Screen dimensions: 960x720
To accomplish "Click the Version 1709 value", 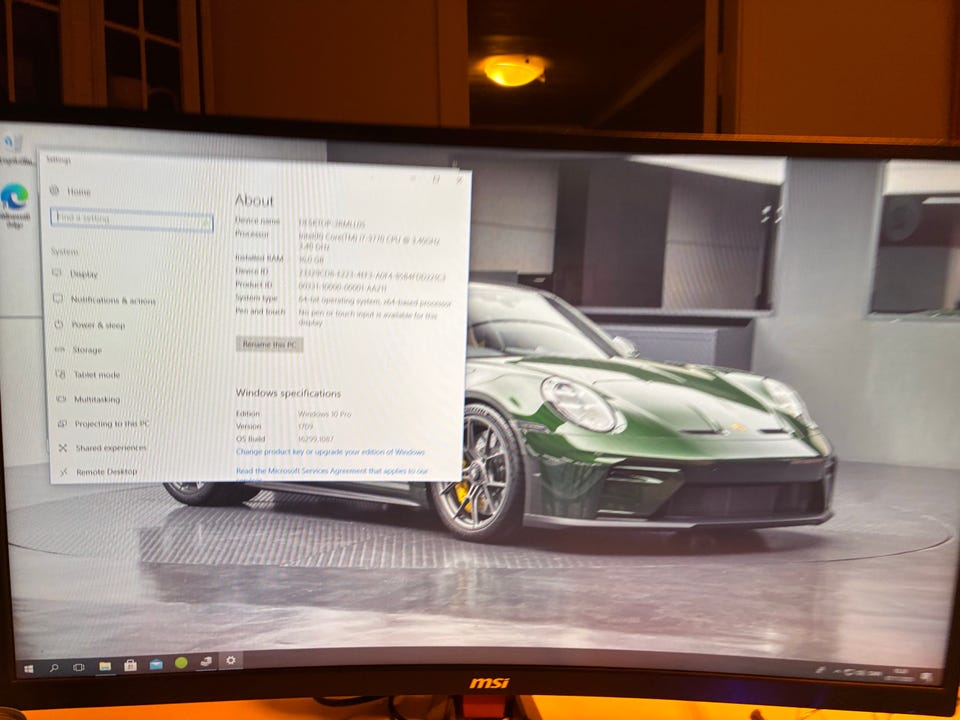I will [x=306, y=426].
